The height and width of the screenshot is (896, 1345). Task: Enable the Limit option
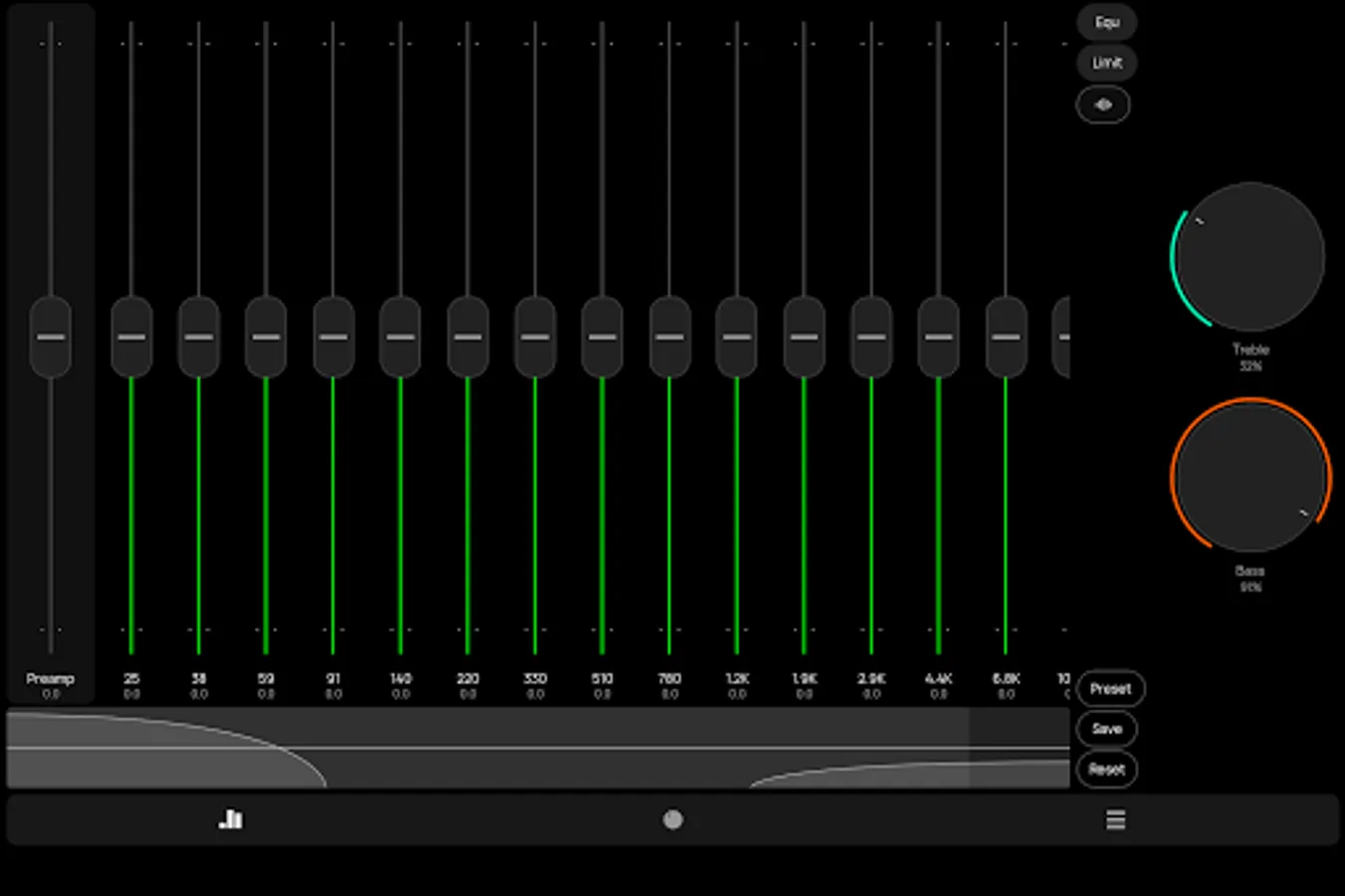pos(1106,63)
